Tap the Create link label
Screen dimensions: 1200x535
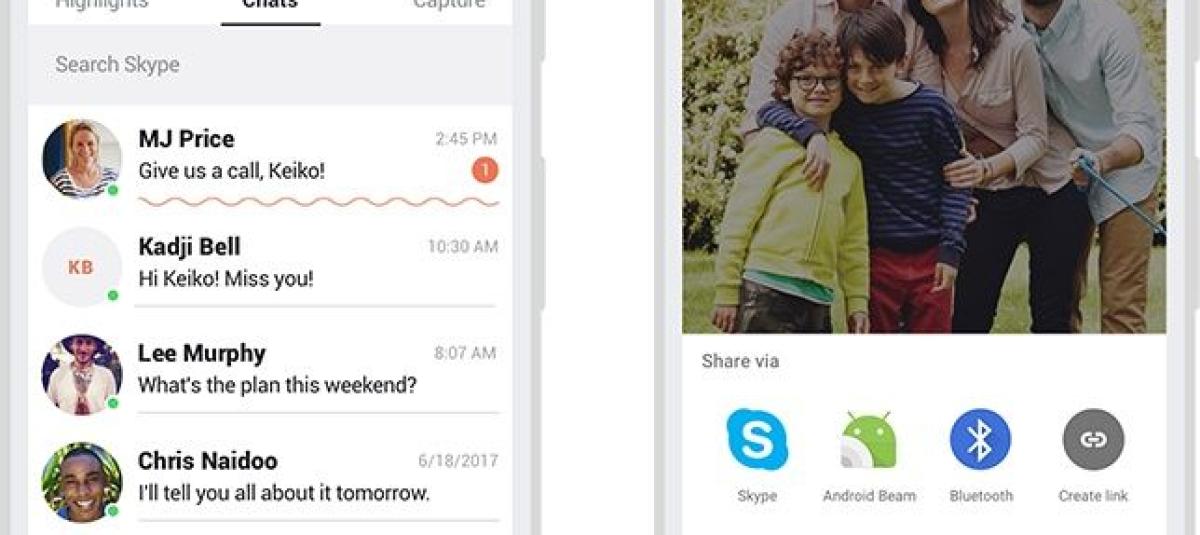(x=1093, y=496)
